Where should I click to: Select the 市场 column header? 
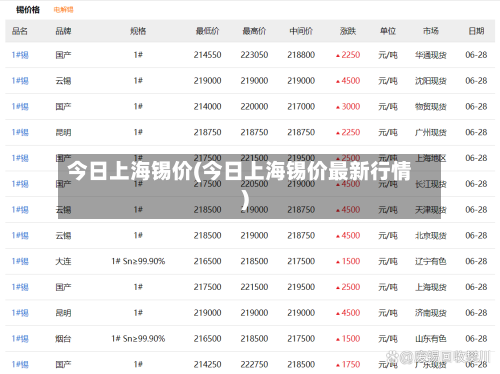(431, 31)
